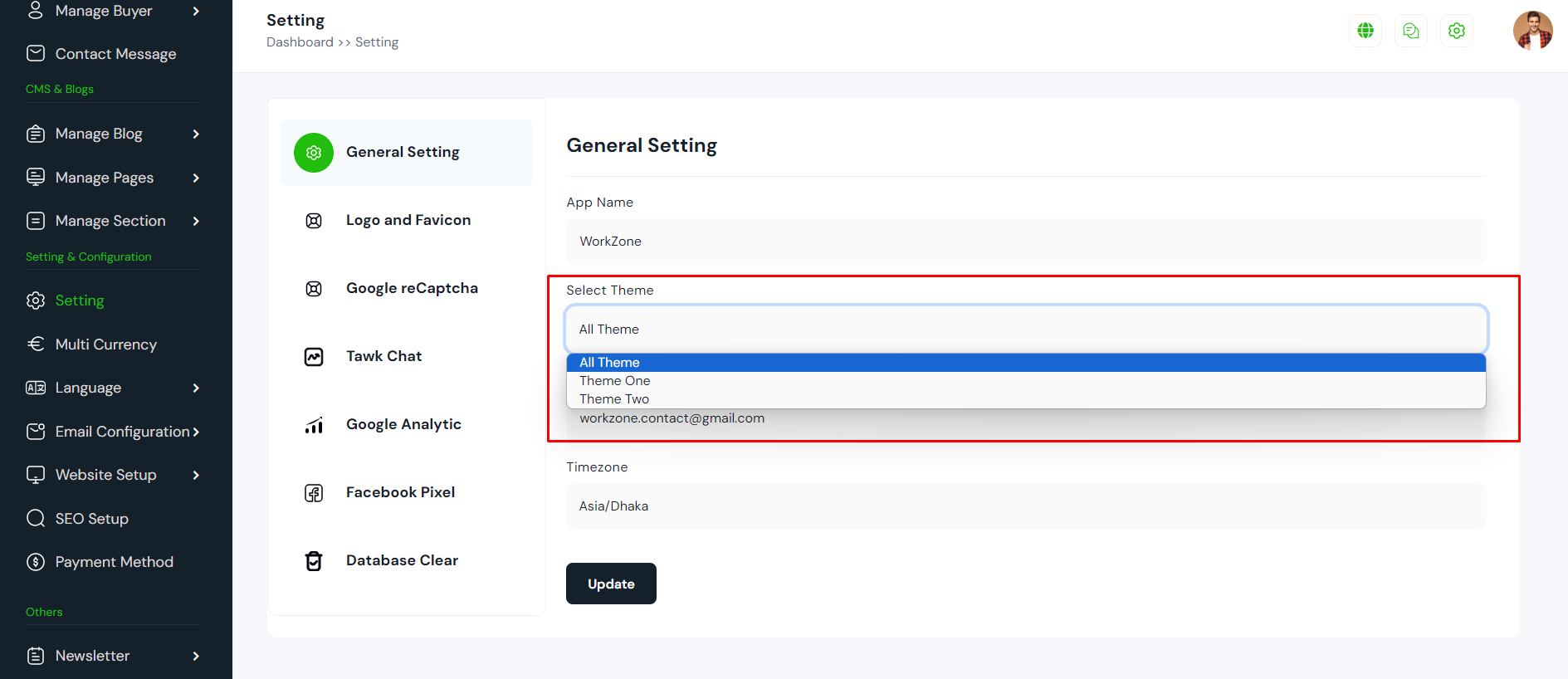
Task: Click the gear settings icon in header
Action: coord(1456,31)
